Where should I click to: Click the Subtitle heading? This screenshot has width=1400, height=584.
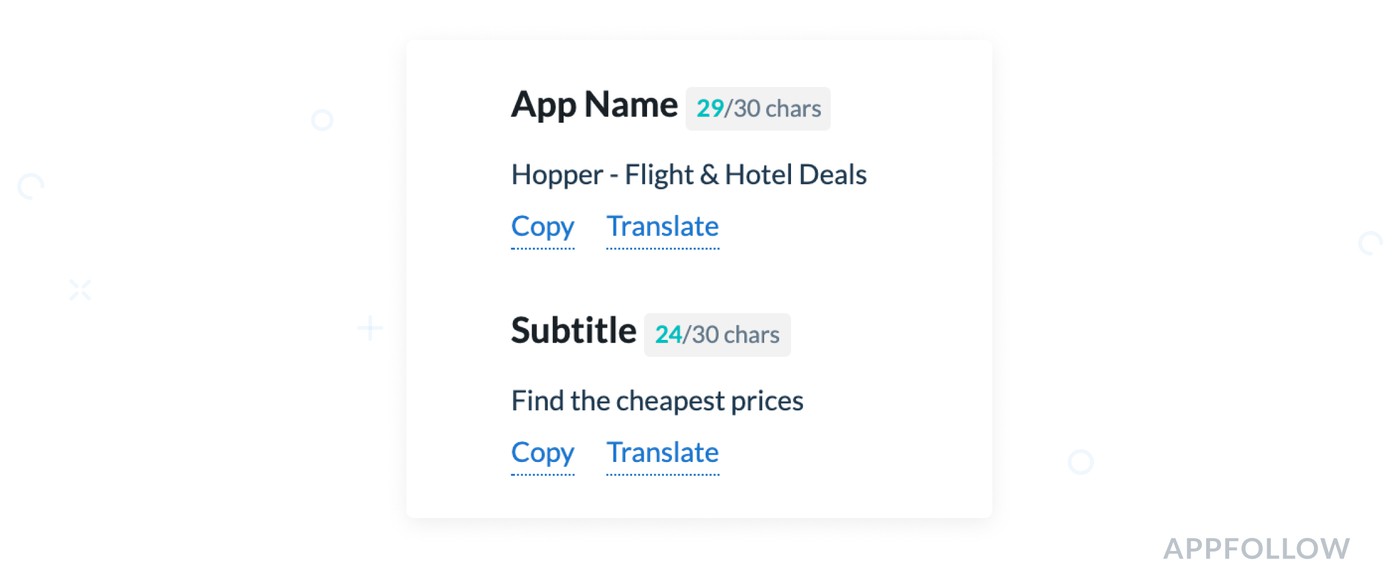(573, 331)
